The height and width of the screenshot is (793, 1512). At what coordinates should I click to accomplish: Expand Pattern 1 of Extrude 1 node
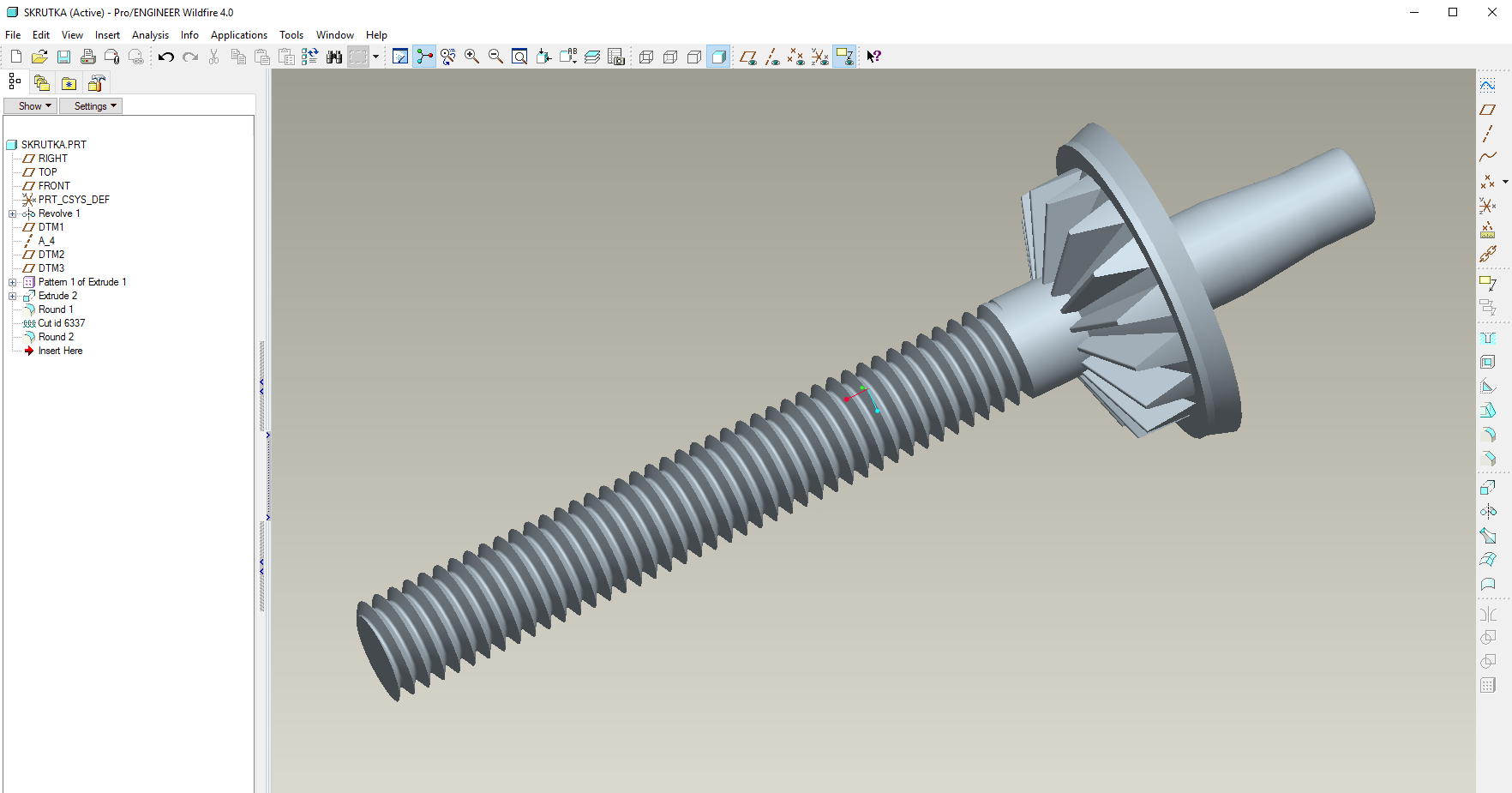tap(12, 282)
